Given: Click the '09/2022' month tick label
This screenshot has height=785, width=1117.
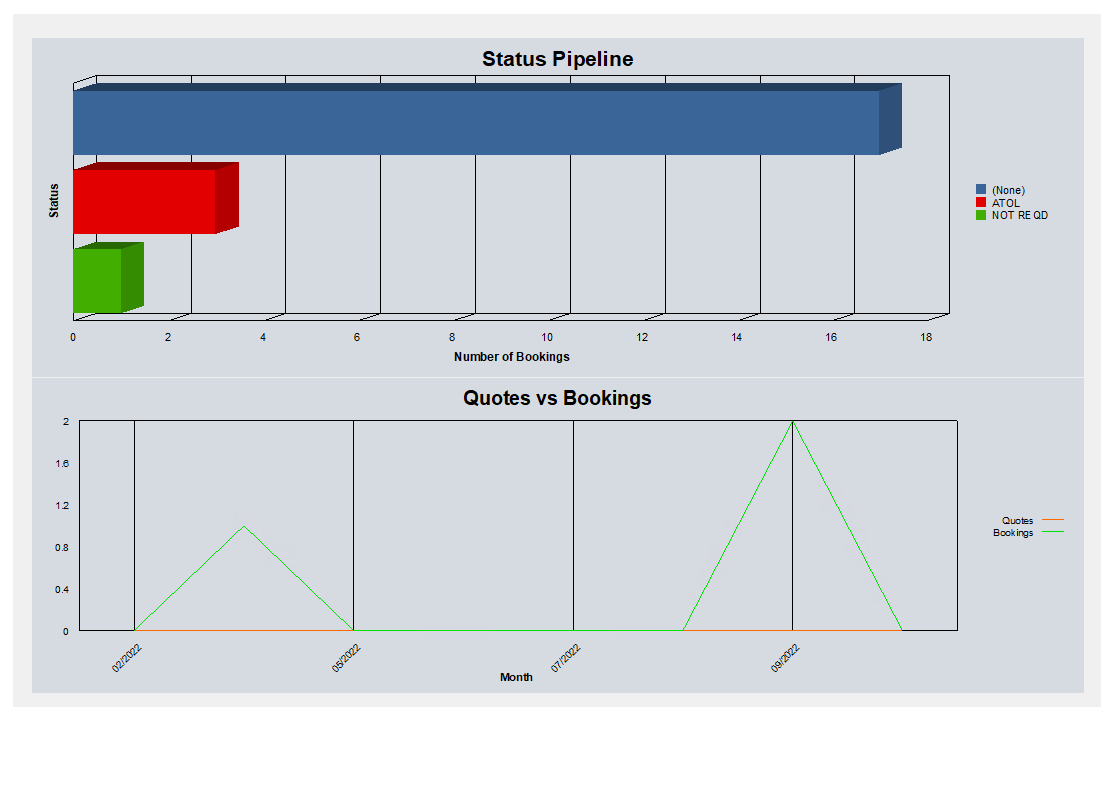Looking at the screenshot, I should coord(786,658).
